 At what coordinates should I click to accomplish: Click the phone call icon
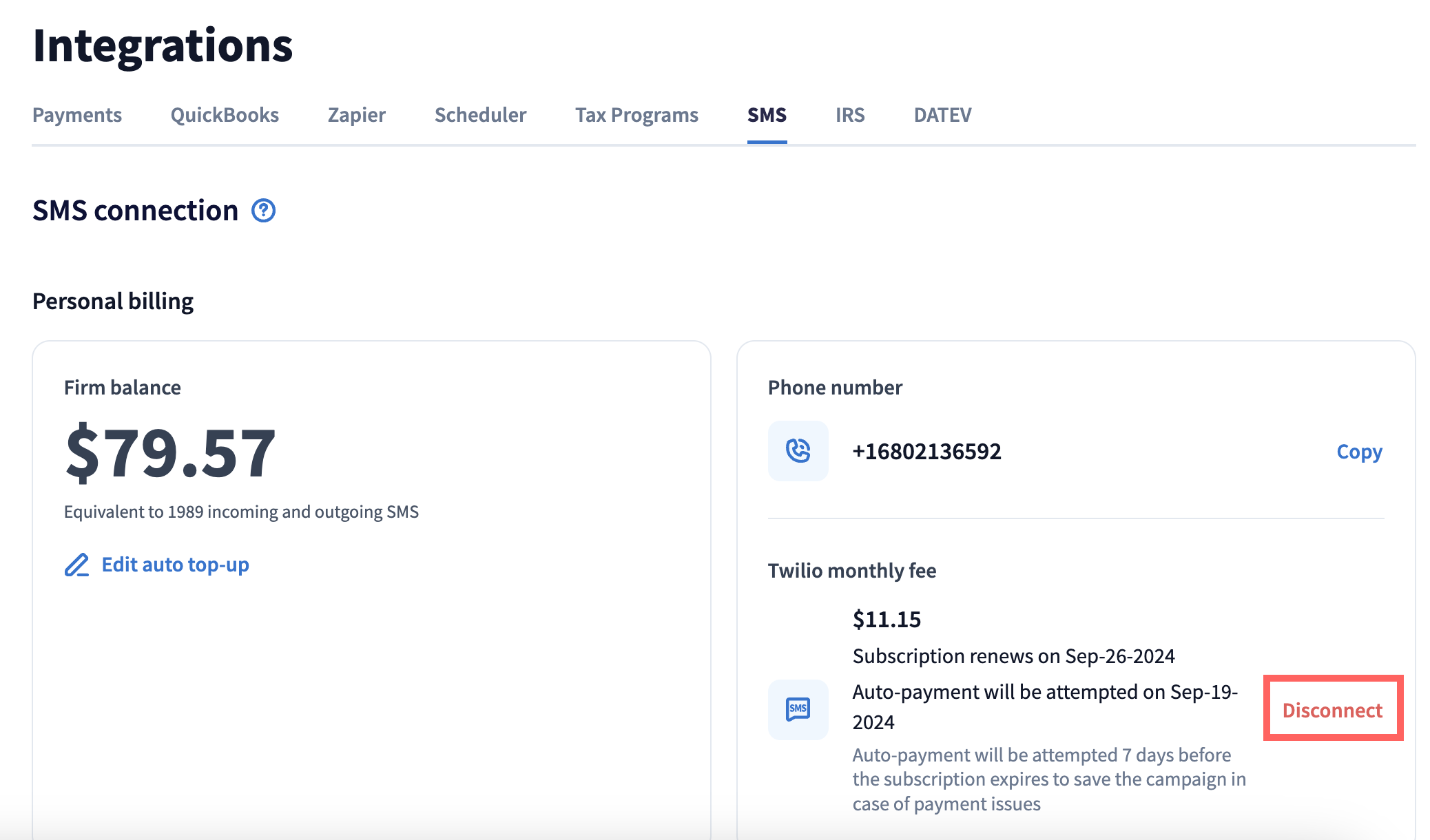(x=798, y=451)
